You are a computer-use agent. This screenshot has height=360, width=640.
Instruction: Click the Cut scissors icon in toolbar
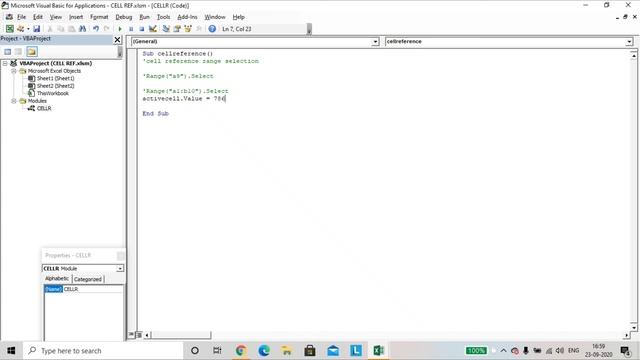click(x=50, y=29)
